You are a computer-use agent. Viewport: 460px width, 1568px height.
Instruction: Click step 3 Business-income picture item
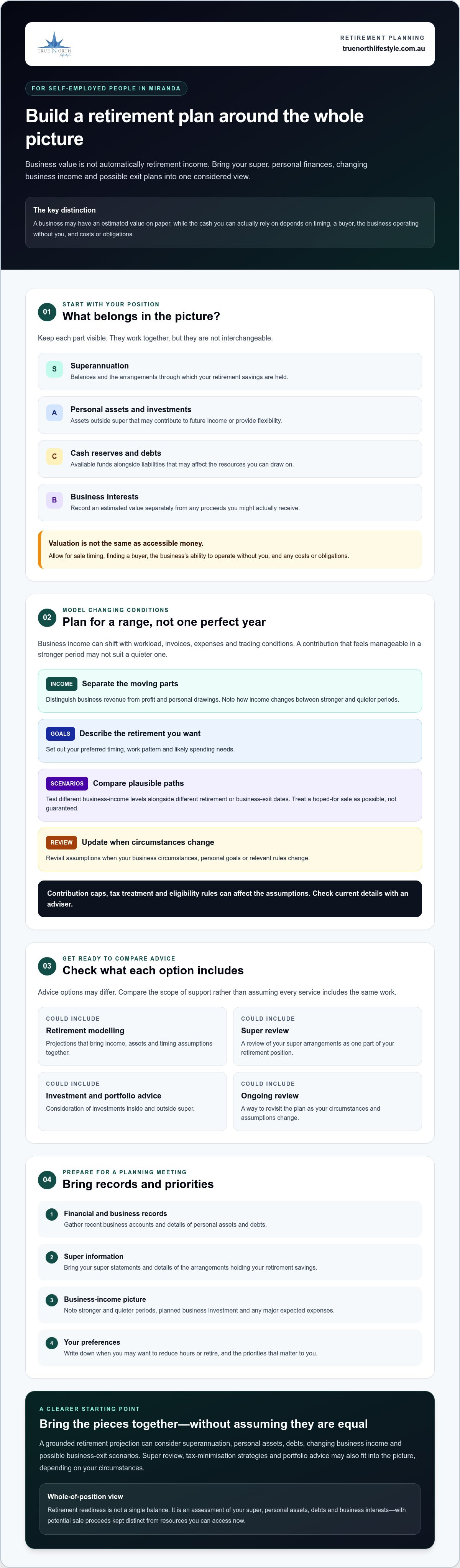pyautogui.click(x=230, y=1305)
